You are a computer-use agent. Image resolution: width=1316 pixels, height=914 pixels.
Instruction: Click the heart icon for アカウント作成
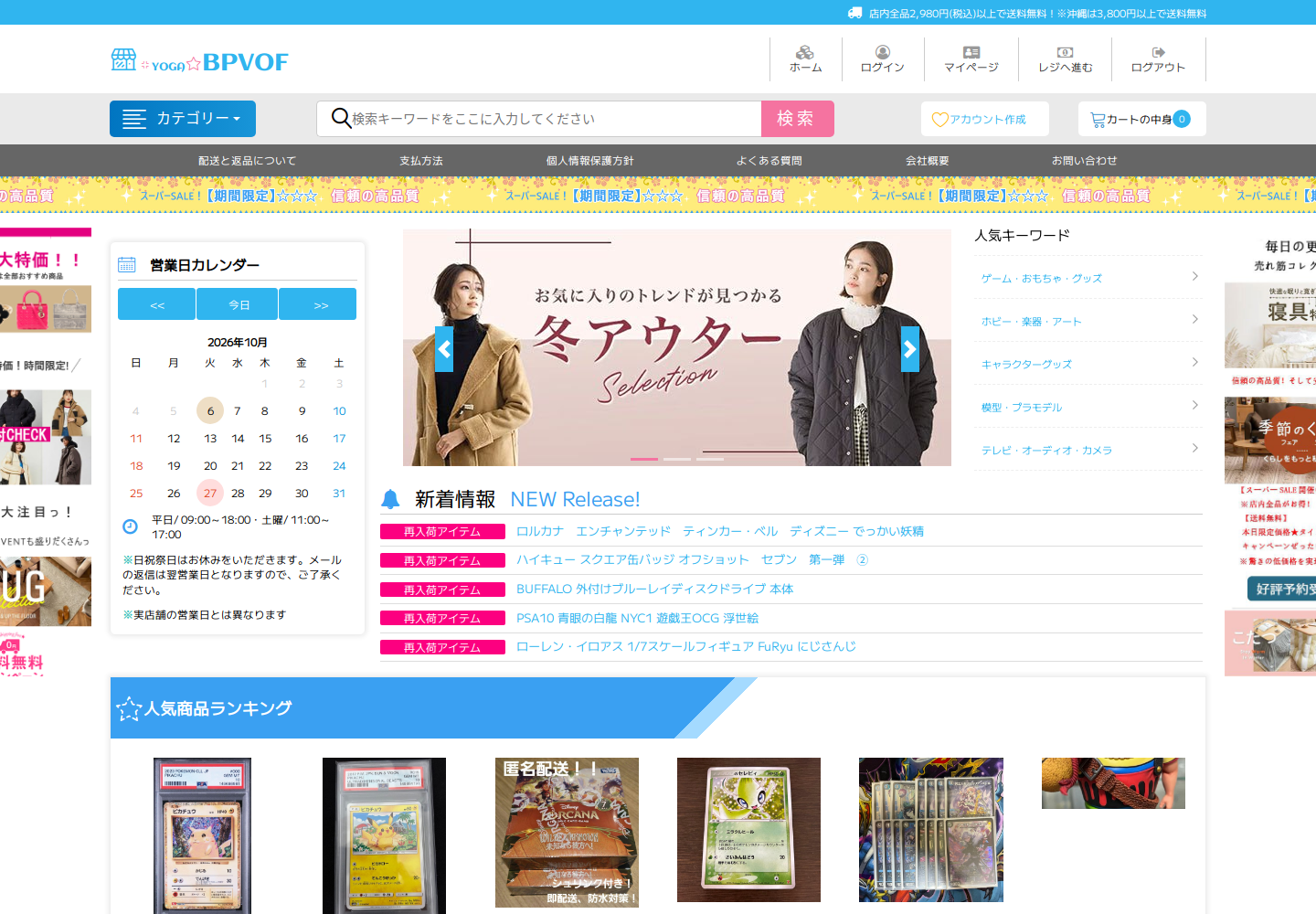pyautogui.click(x=939, y=119)
